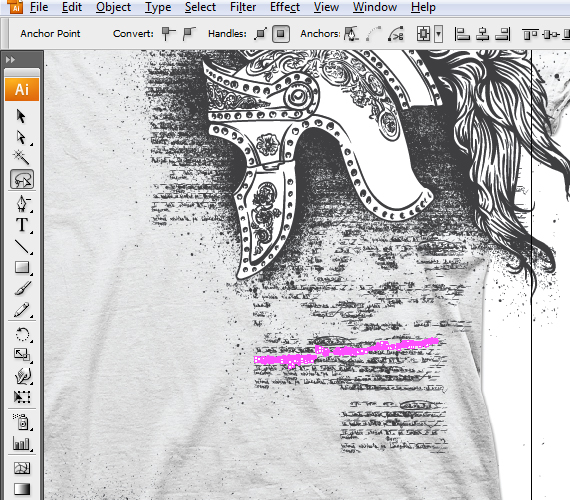Remove selected anchor points icon
The width and height of the screenshot is (570, 500).
coord(351,34)
